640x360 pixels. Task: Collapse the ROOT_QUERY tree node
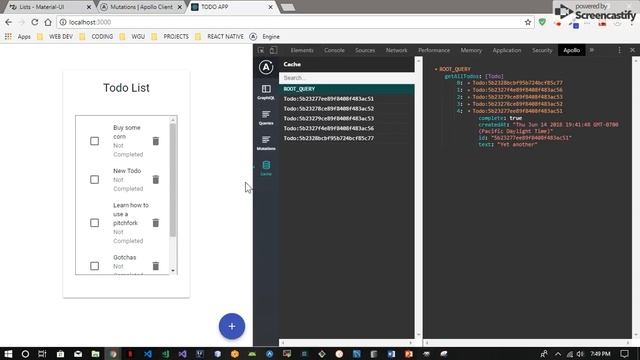coord(436,69)
